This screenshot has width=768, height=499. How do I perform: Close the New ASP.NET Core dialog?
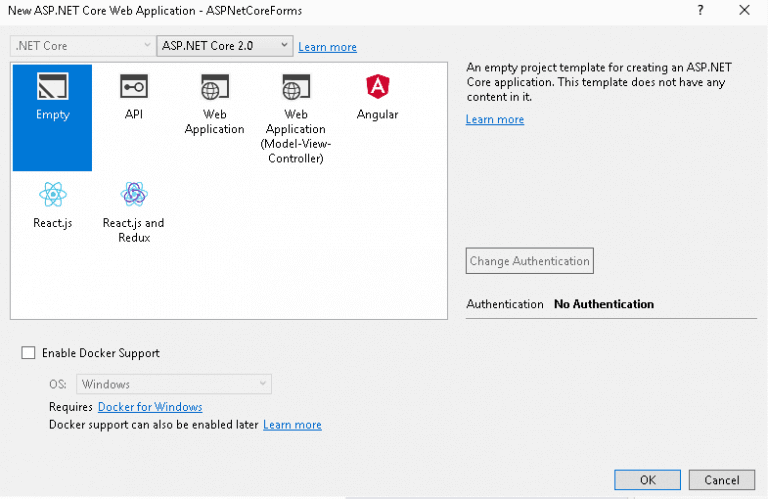point(743,9)
